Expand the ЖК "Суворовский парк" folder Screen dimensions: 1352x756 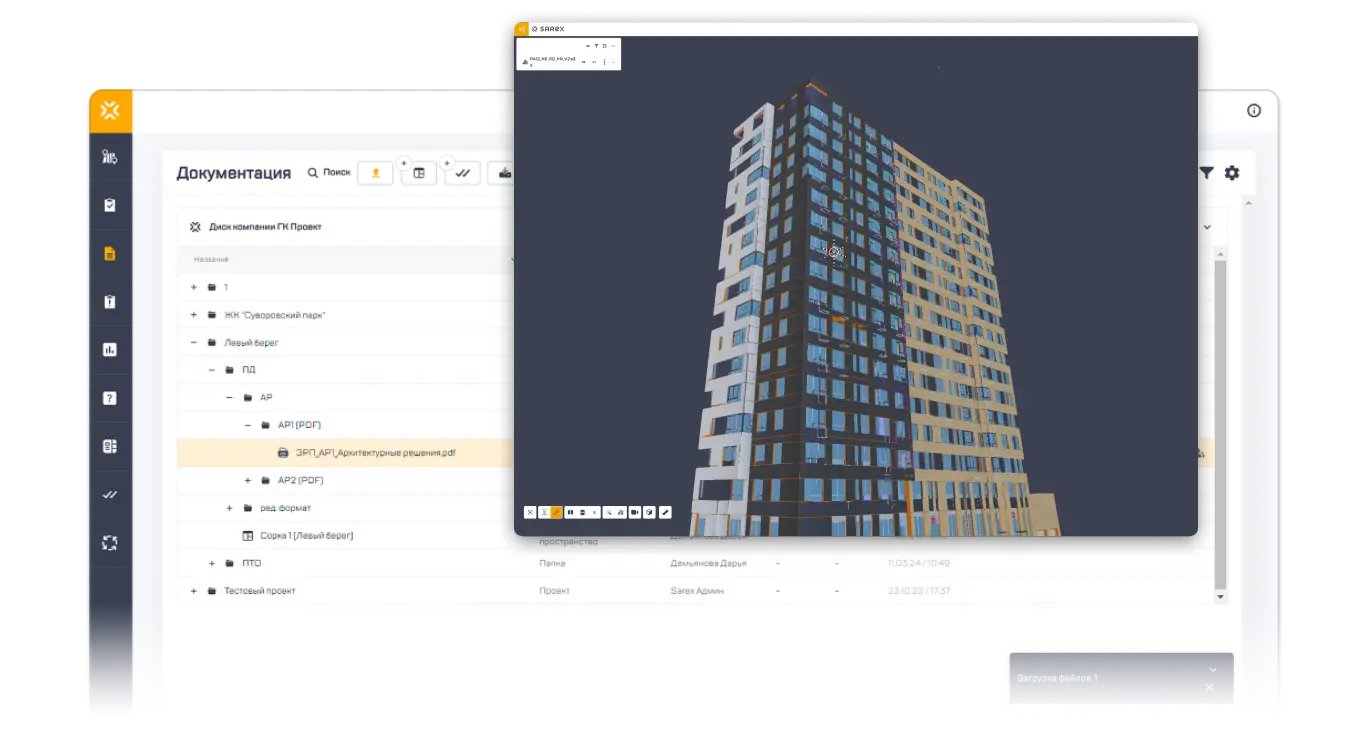[x=194, y=315]
